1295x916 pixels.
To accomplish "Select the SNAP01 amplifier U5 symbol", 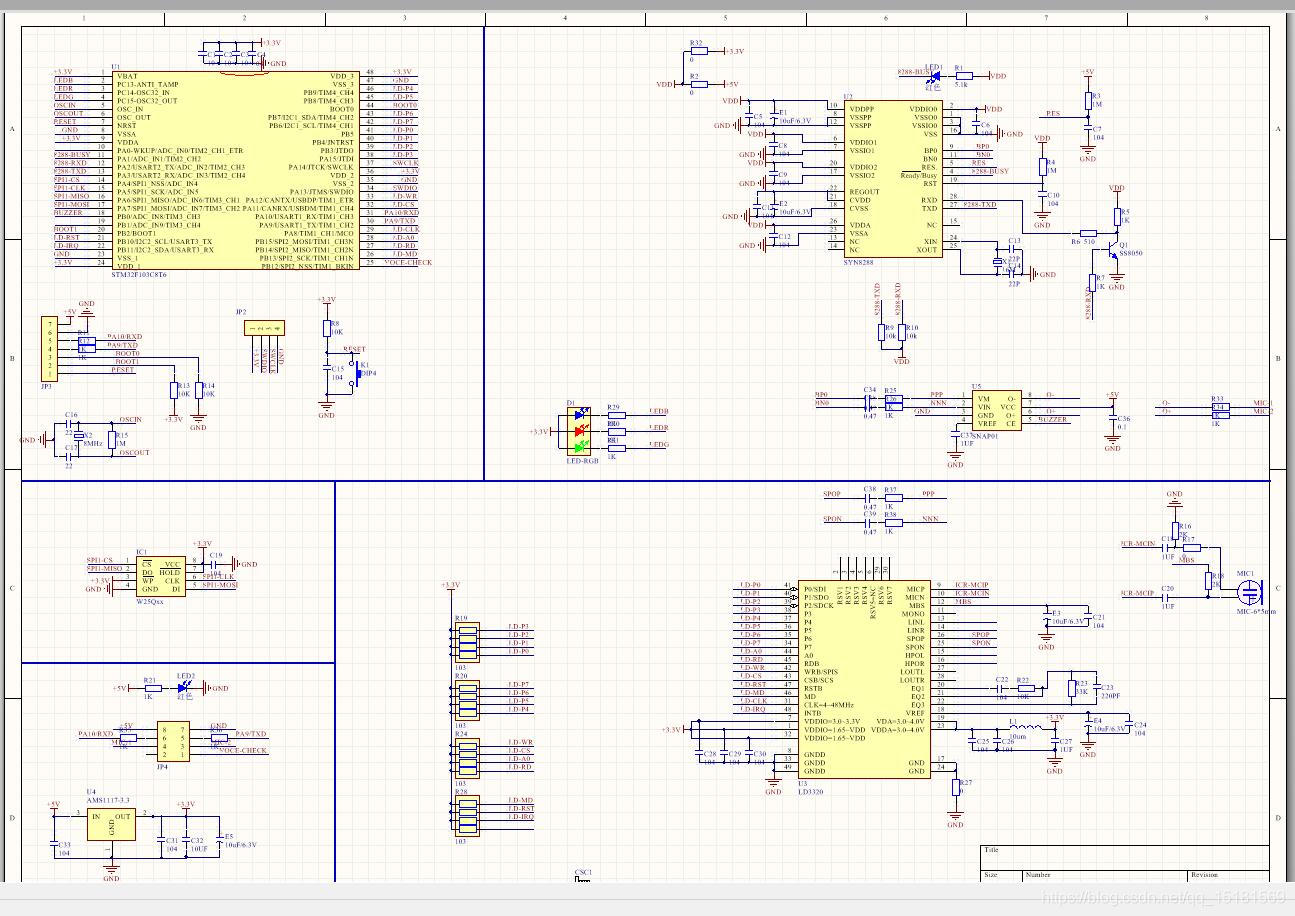I will [x=997, y=410].
